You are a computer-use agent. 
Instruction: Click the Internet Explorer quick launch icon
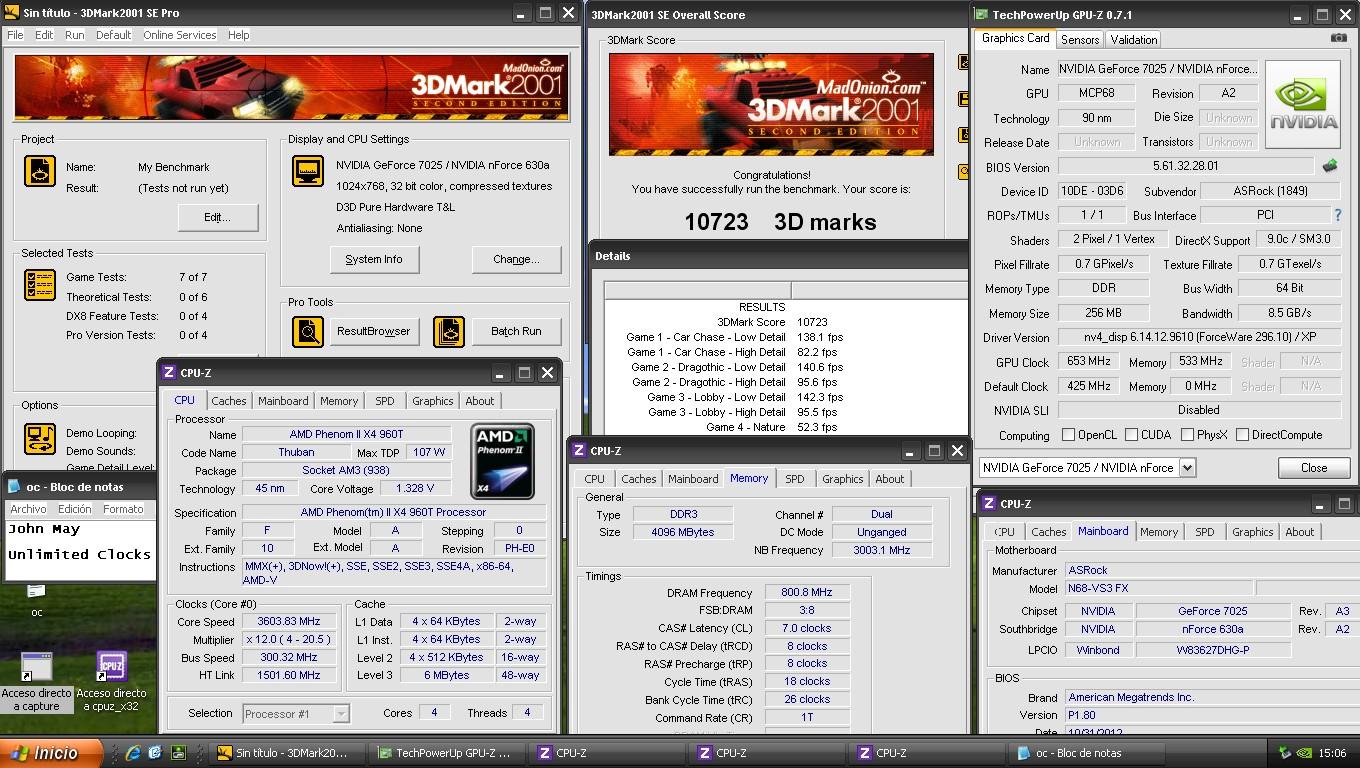pyautogui.click(x=132, y=753)
